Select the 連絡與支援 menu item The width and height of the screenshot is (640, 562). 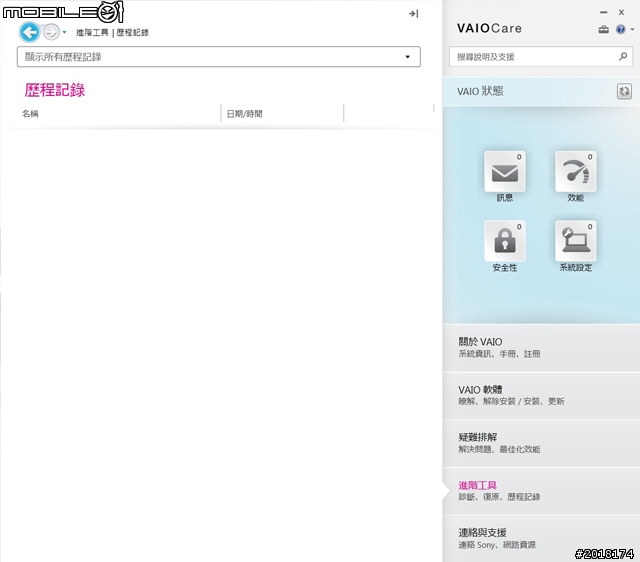(x=541, y=538)
